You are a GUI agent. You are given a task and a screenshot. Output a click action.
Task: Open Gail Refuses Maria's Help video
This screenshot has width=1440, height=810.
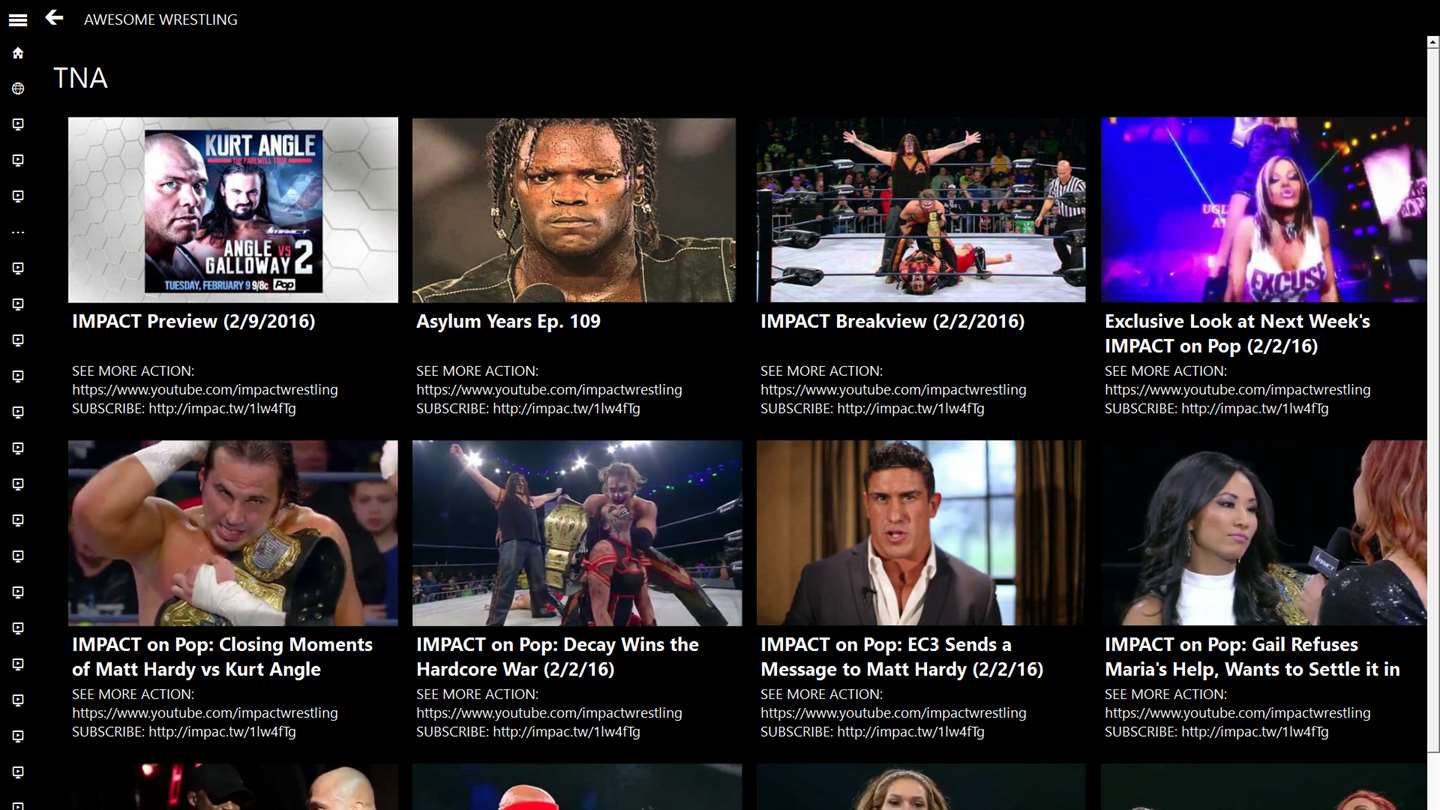(1263, 533)
